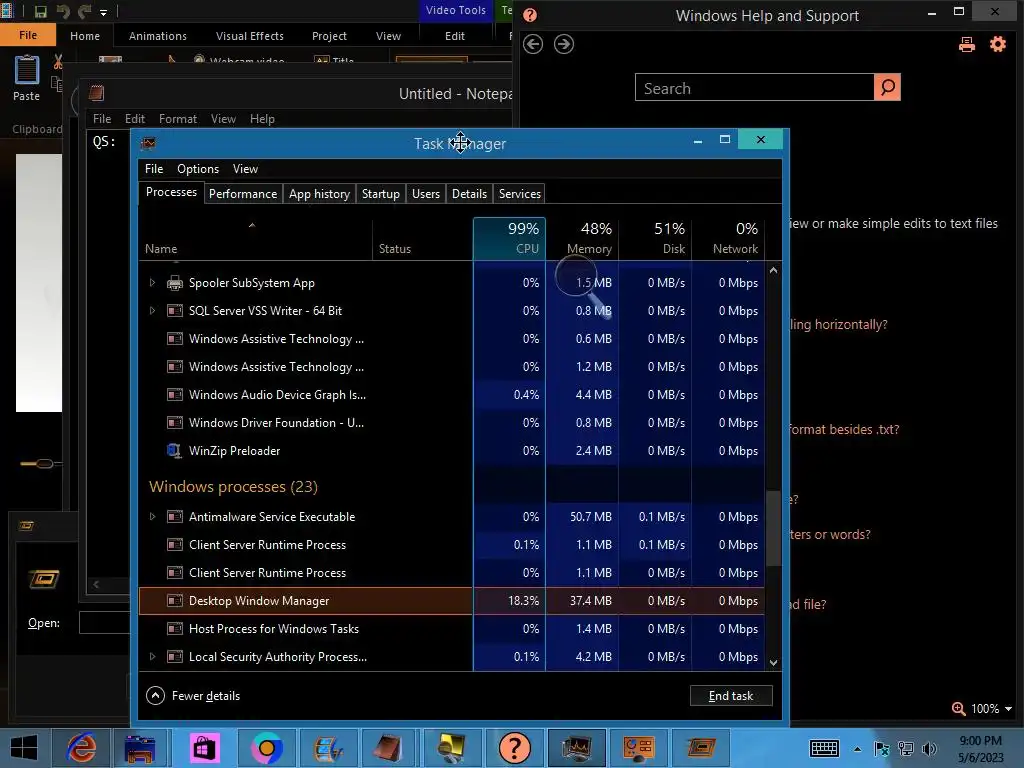Viewport: 1024px width, 768px height.
Task: Open the Startup tab
Action: tap(381, 194)
